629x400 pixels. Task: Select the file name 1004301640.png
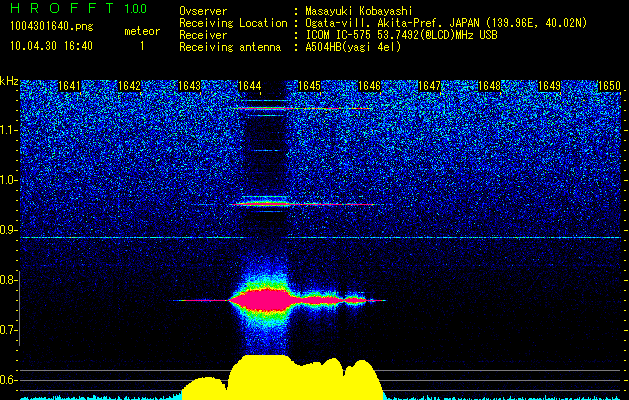click(52, 27)
